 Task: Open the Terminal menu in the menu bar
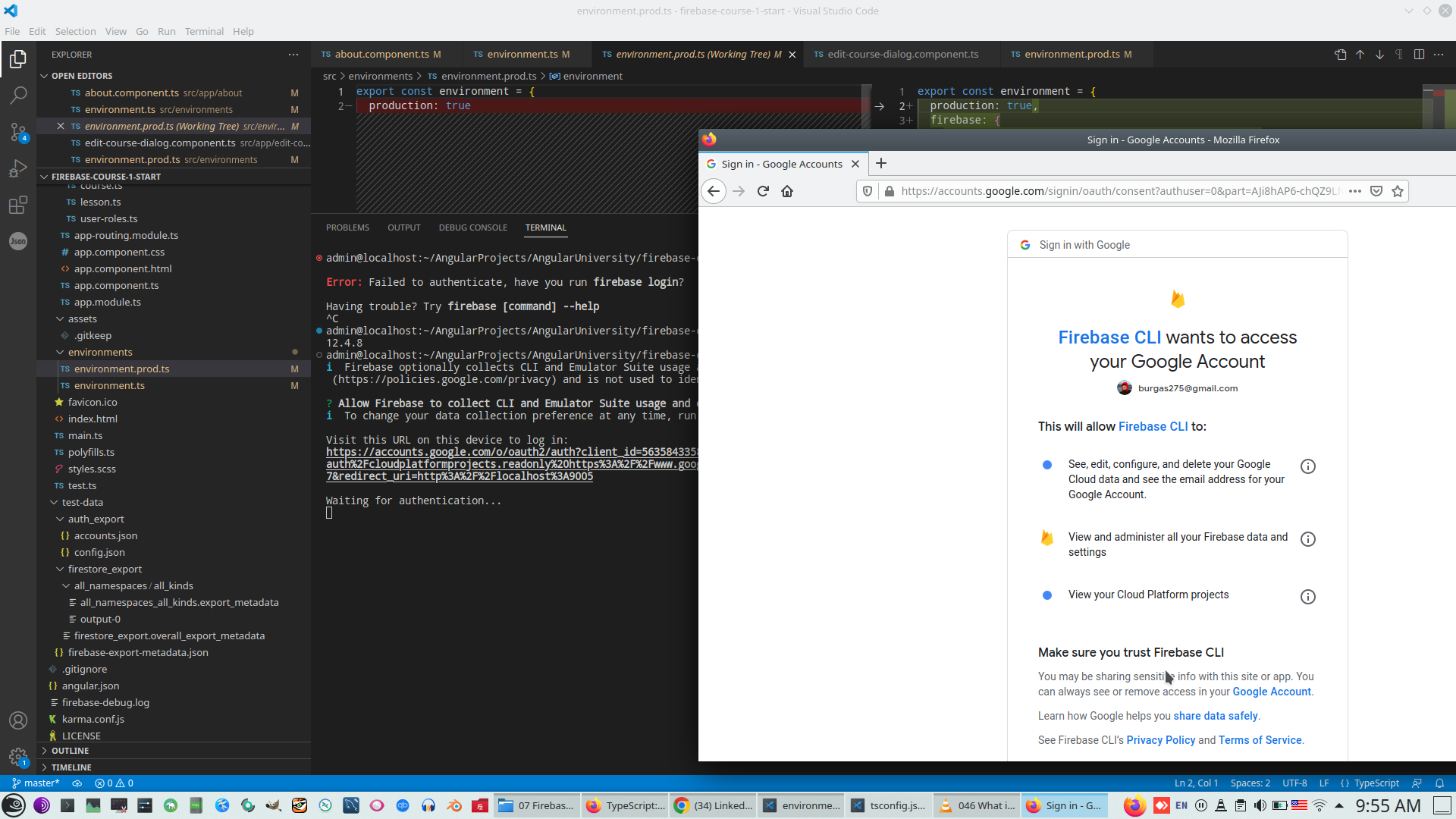pos(203,31)
